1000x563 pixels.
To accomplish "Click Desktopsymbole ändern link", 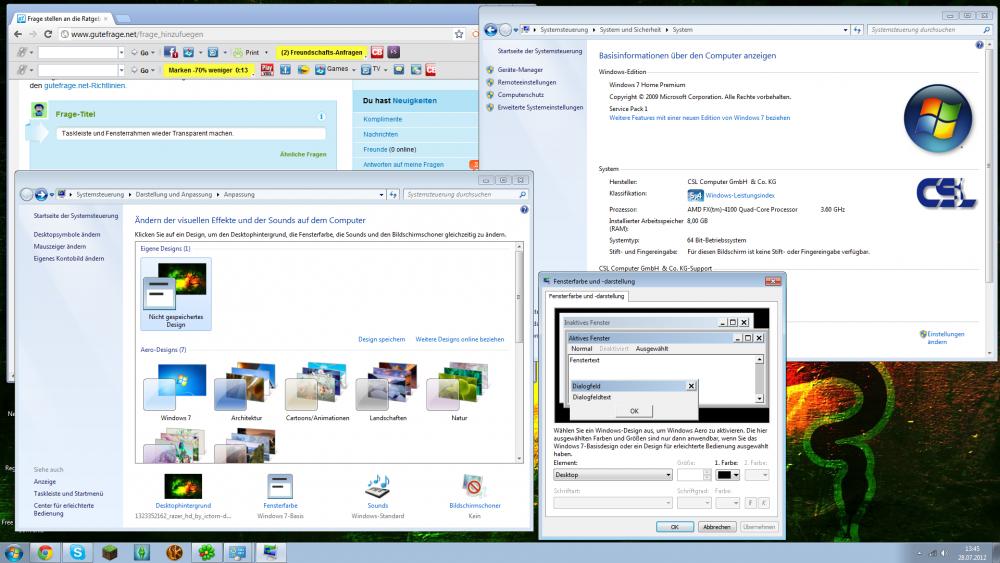I will (x=67, y=235).
